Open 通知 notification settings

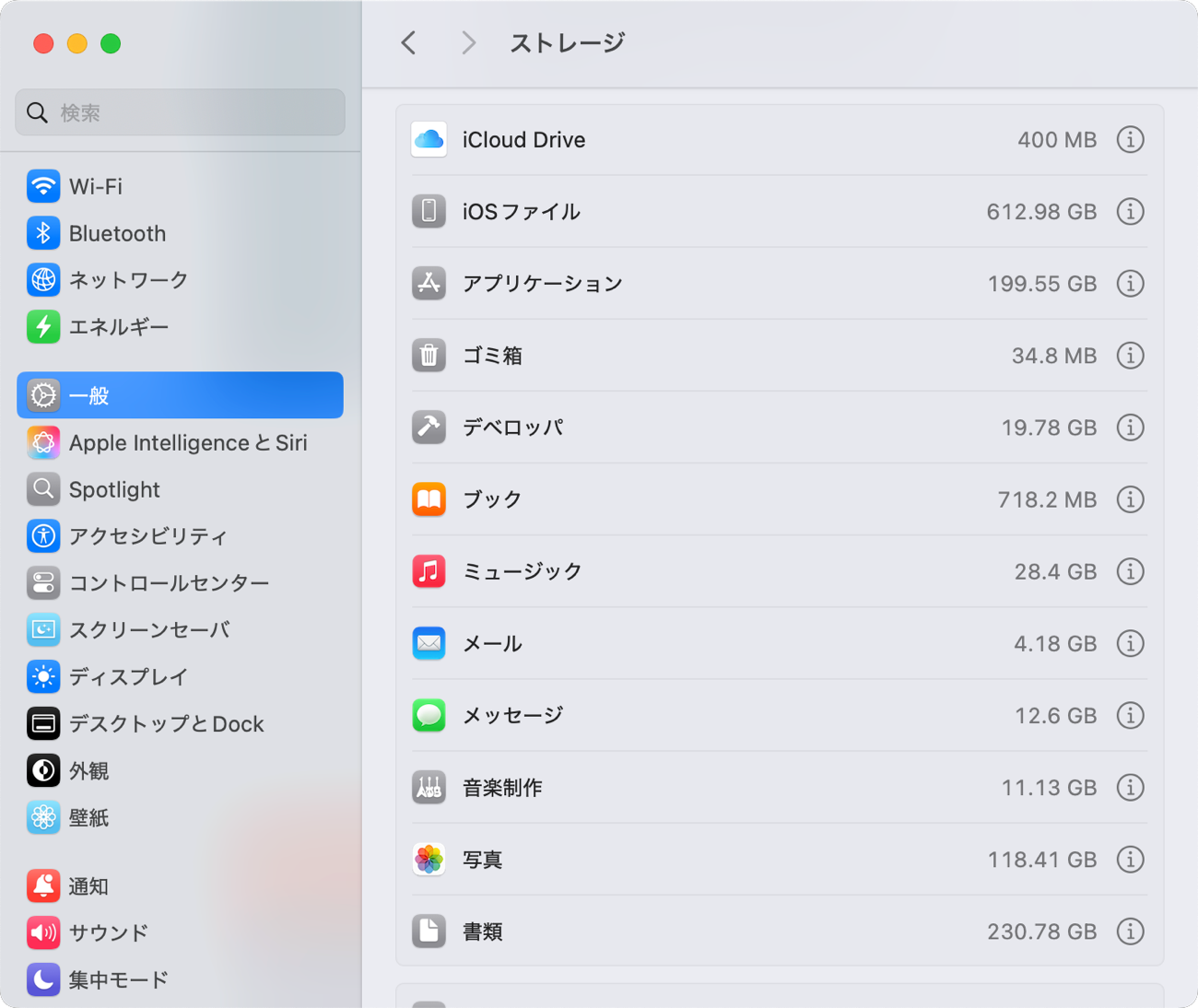tap(180, 885)
